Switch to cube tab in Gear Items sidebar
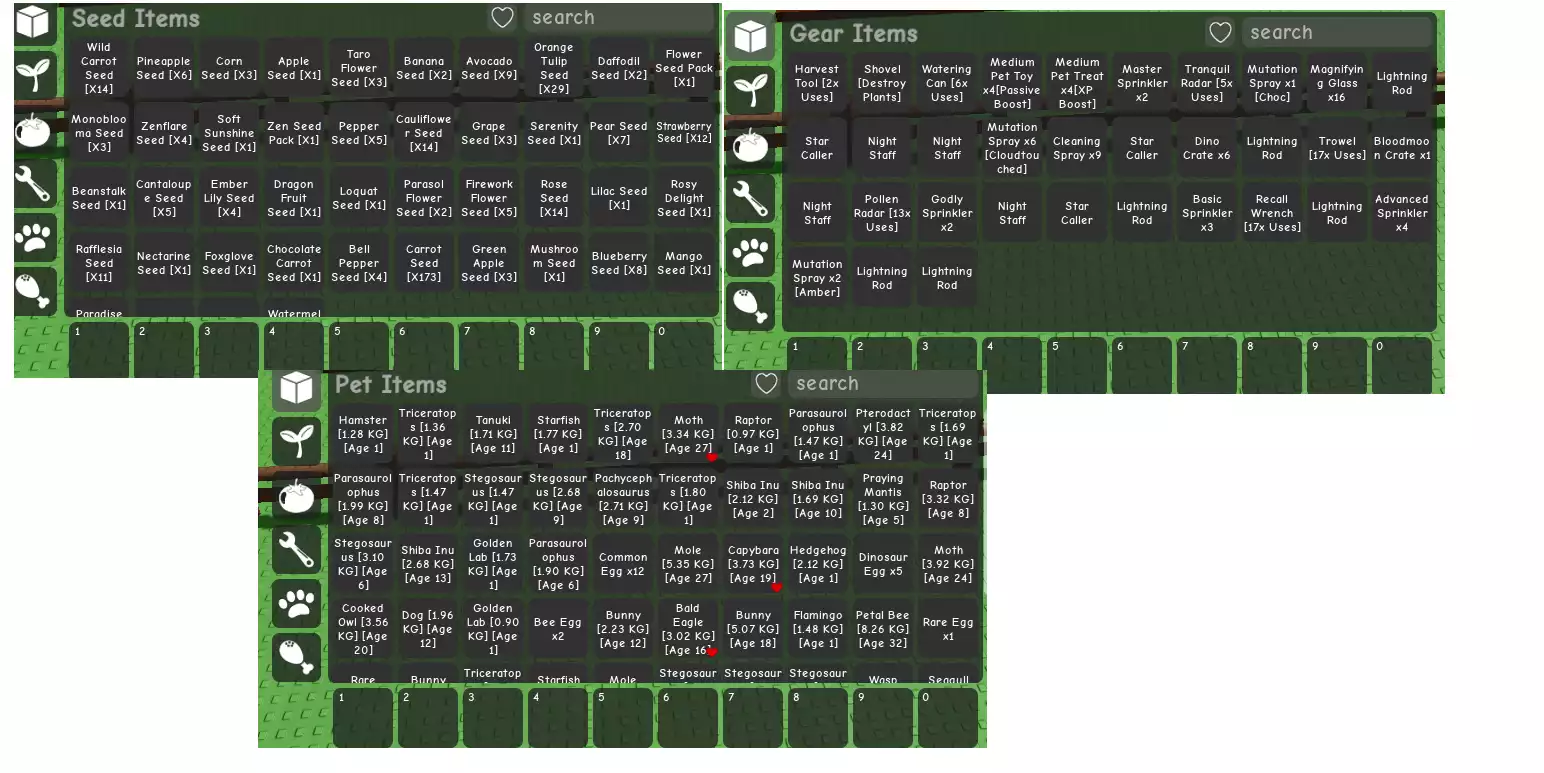1544x773 pixels. [x=750, y=37]
